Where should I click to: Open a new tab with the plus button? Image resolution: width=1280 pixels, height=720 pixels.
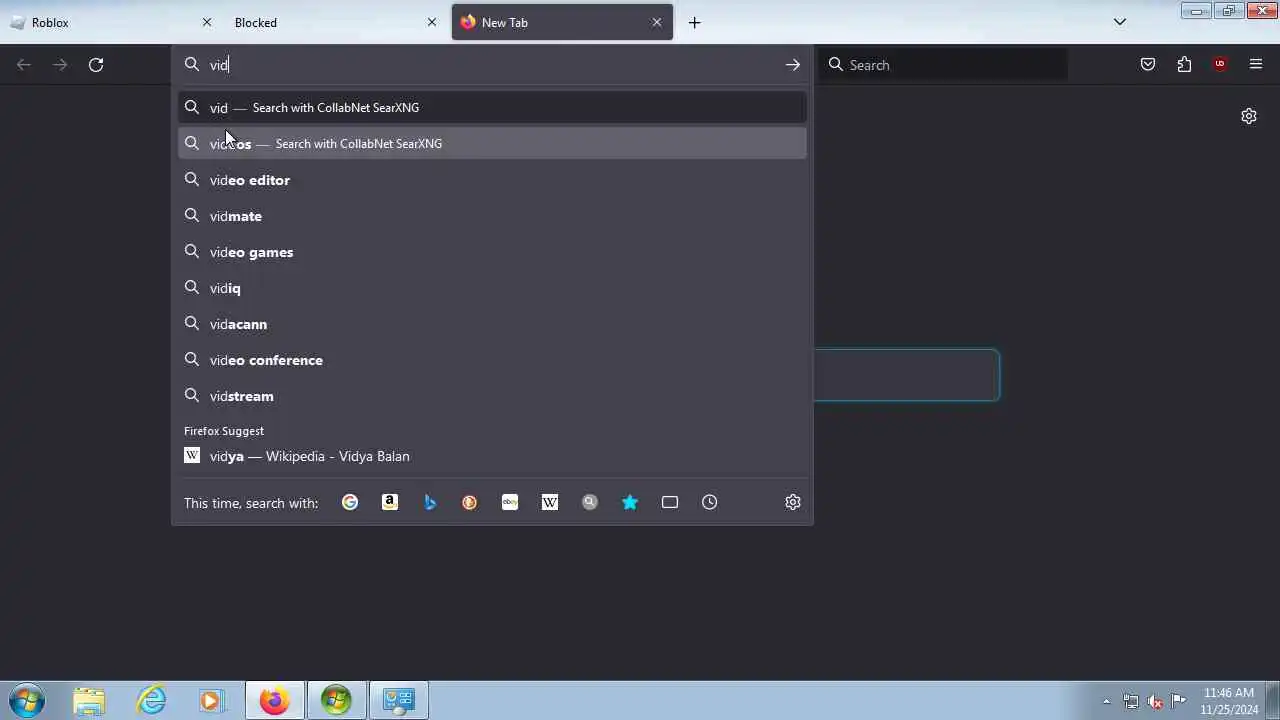695,22
